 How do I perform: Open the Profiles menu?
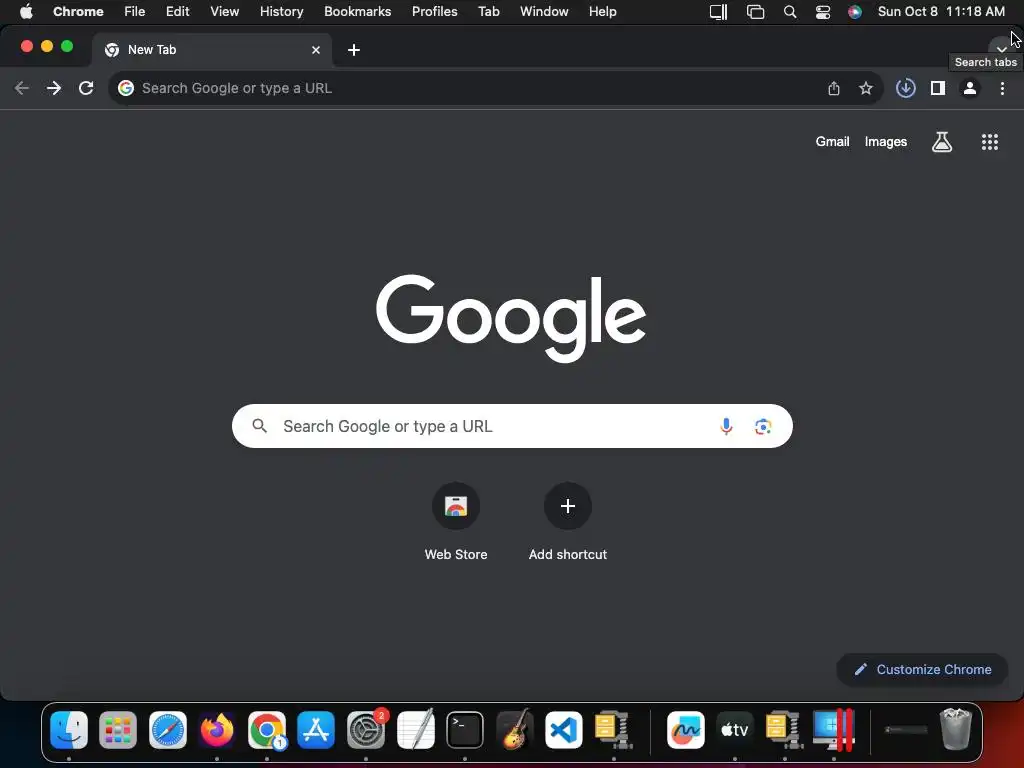(x=435, y=11)
